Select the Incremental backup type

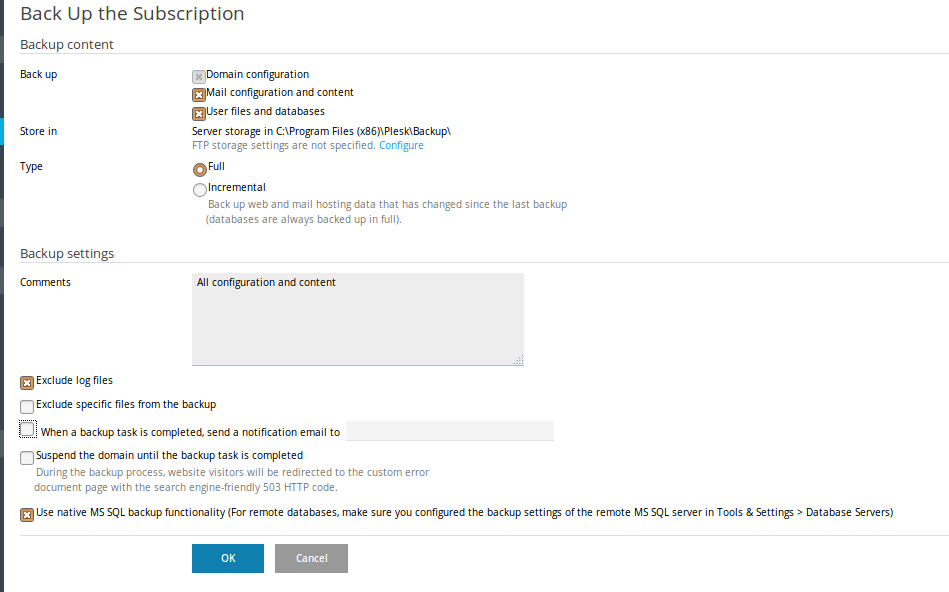tap(200, 190)
